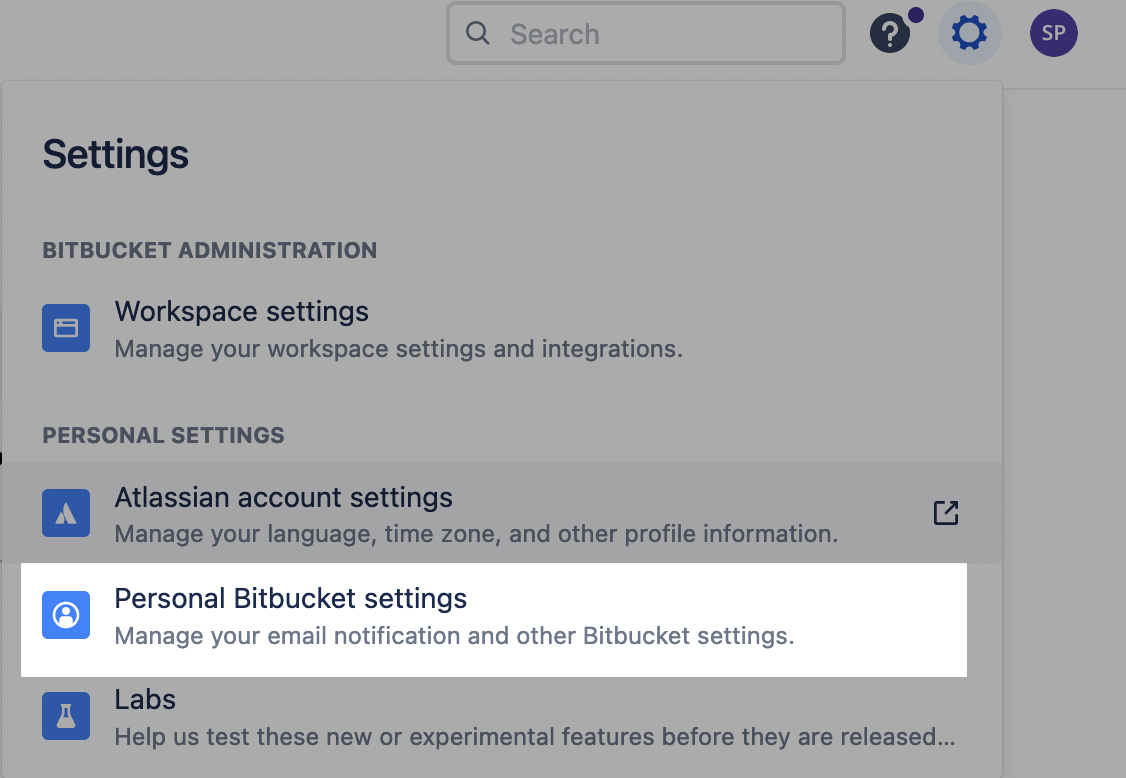Click the Workspace settings window icon
The width and height of the screenshot is (1126, 778).
(x=66, y=328)
